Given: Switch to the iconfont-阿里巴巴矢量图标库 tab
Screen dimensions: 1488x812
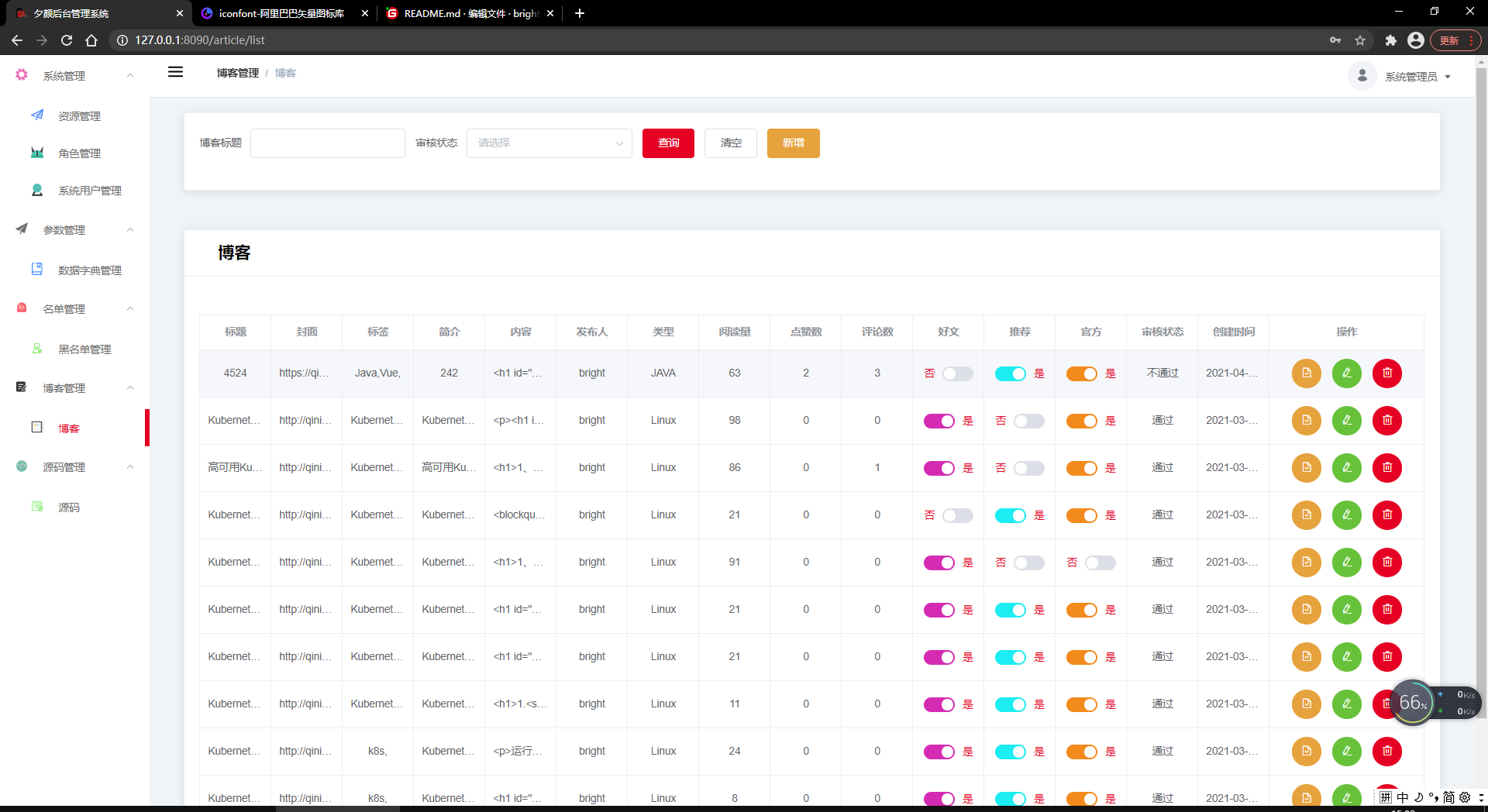Looking at the screenshot, I should pos(281,13).
